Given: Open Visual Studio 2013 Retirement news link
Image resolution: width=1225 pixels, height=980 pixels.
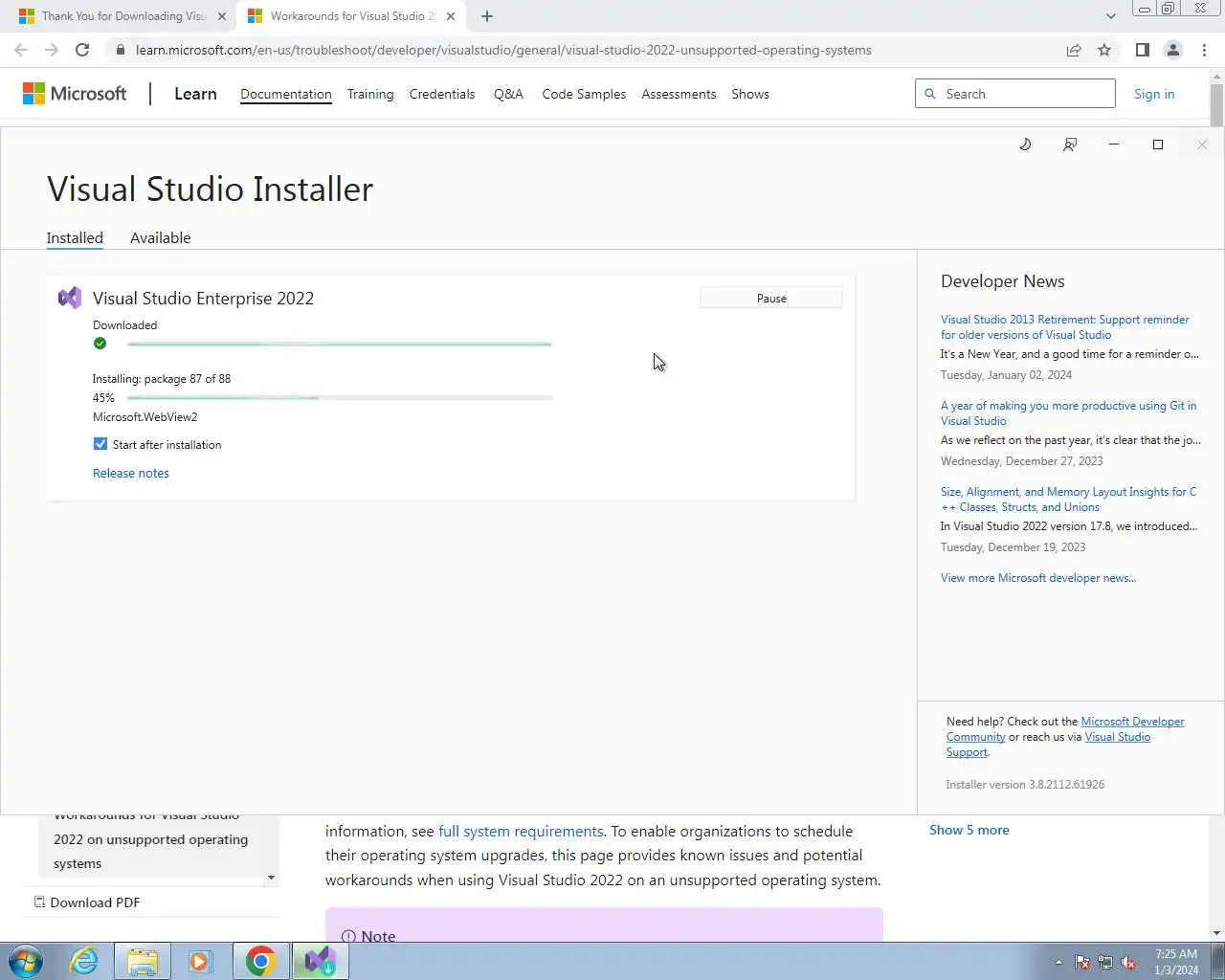Looking at the screenshot, I should pos(1065,327).
